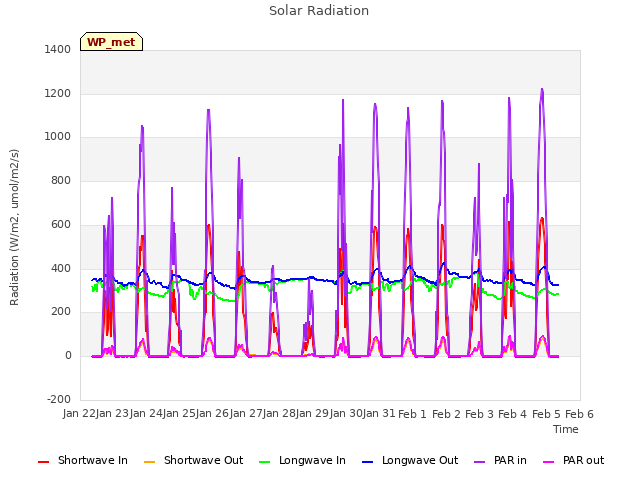
Task: Click the Shortwave In red legend swatch
Action: [x=43, y=462]
